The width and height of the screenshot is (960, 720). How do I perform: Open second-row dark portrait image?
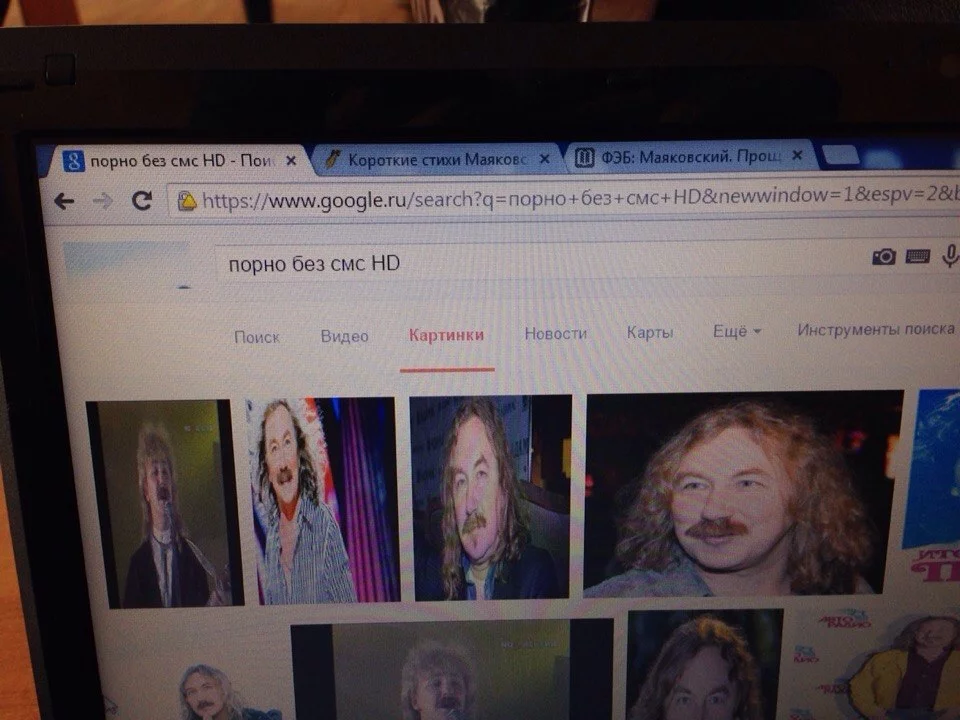click(x=705, y=664)
